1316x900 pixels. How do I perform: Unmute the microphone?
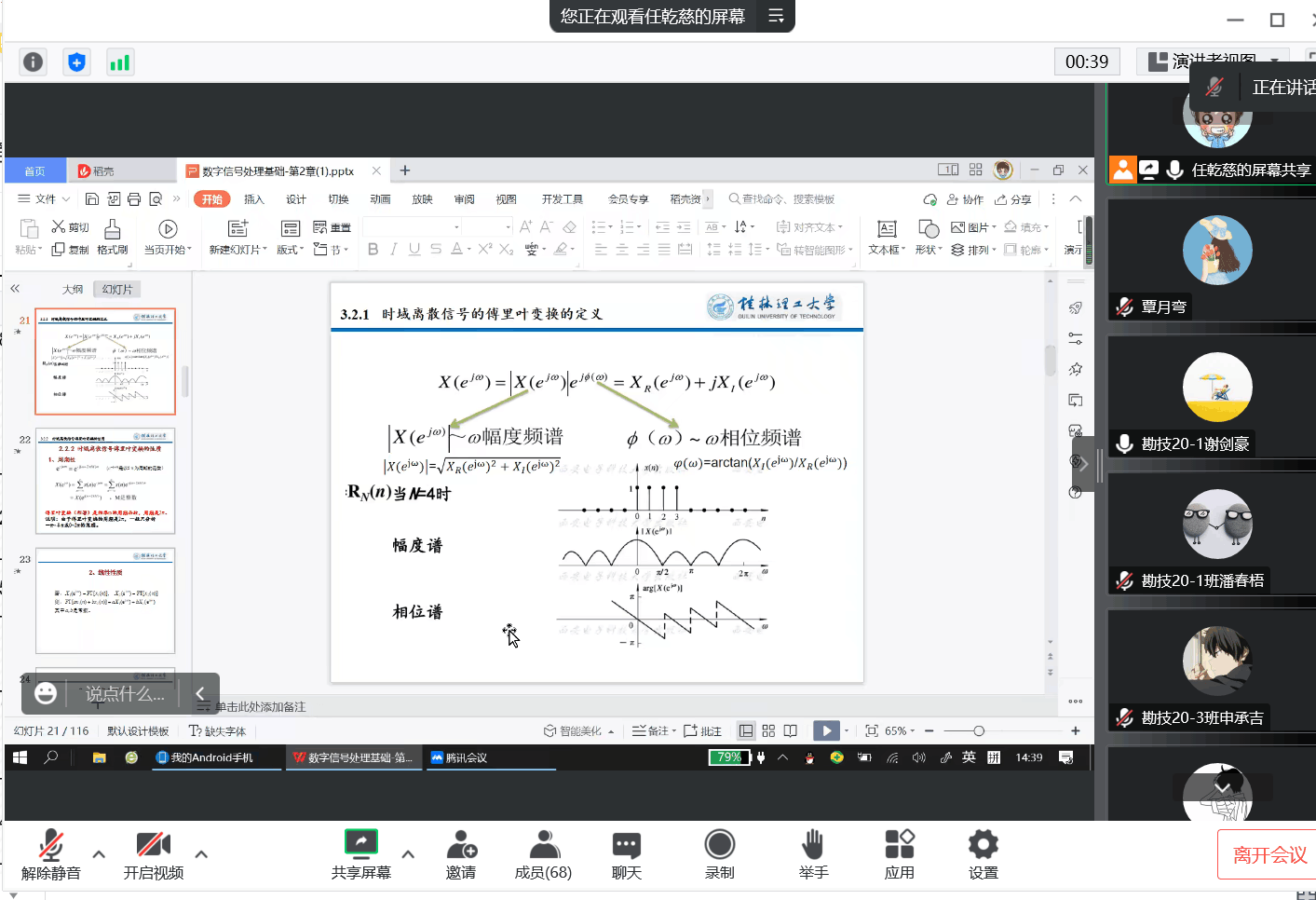pos(50,844)
